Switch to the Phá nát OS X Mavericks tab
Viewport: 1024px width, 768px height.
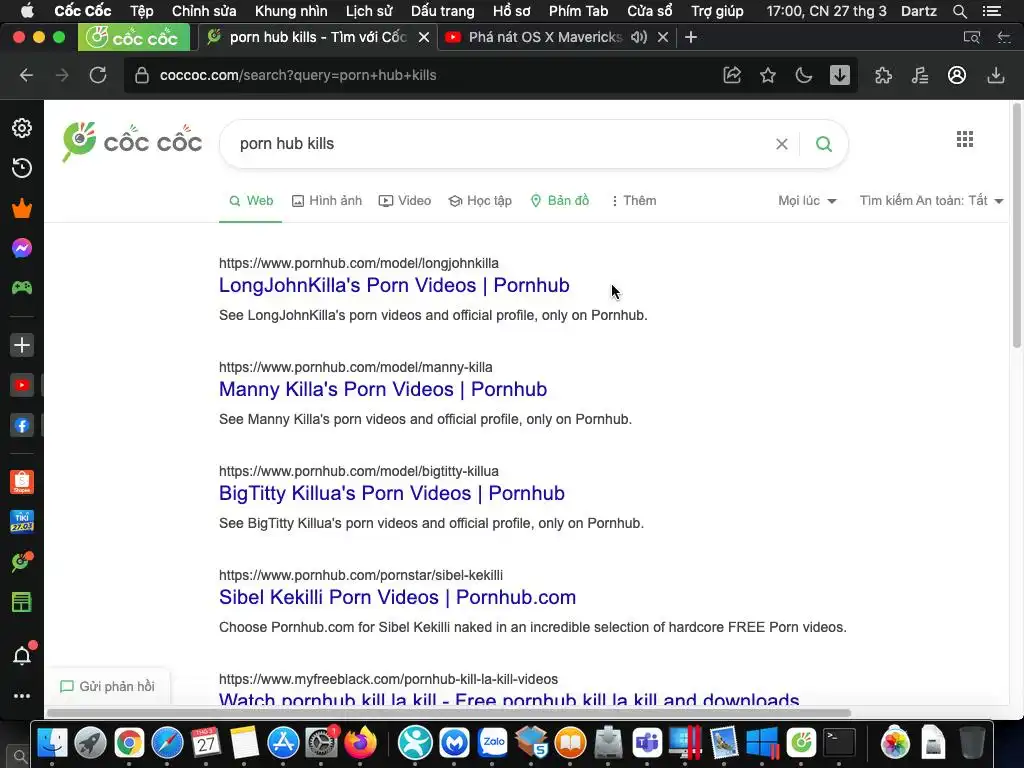coord(545,37)
